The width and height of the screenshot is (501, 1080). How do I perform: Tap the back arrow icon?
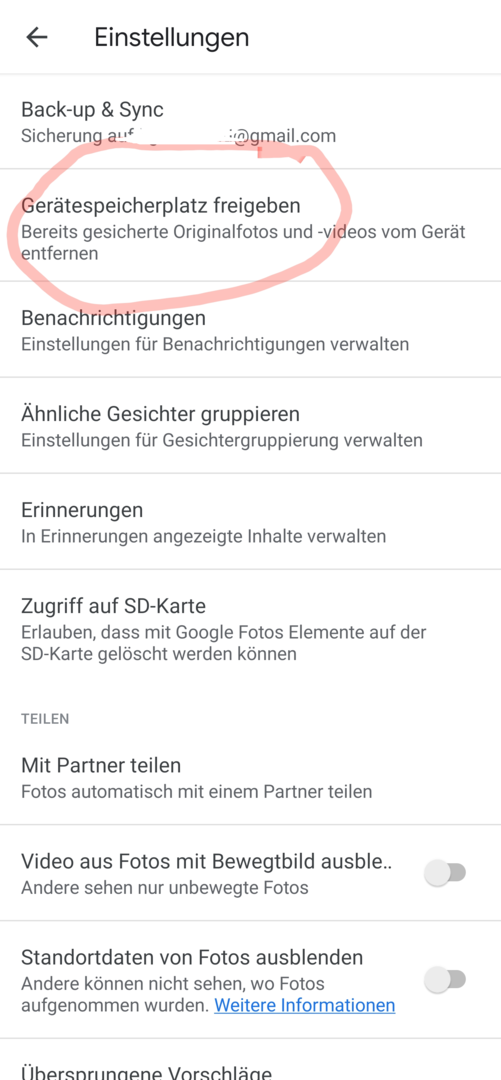37,37
